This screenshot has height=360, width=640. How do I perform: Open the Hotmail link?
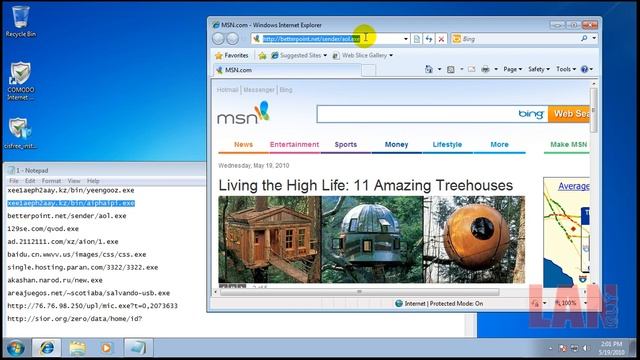[227, 90]
